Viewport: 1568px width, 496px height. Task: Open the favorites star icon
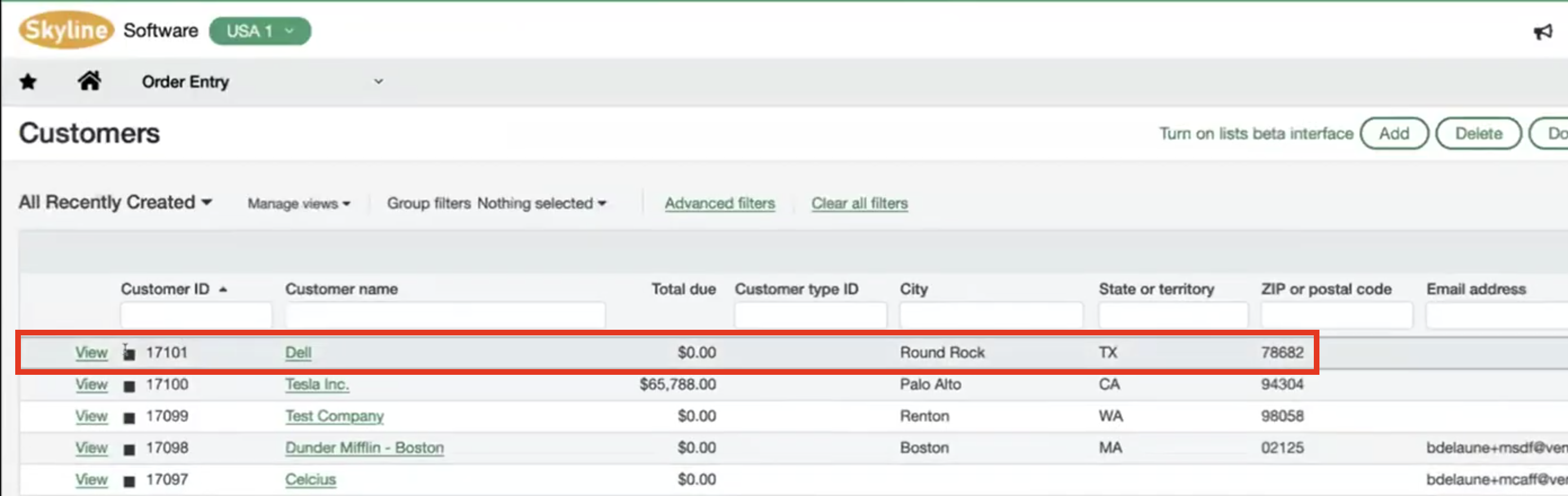pyautogui.click(x=28, y=82)
